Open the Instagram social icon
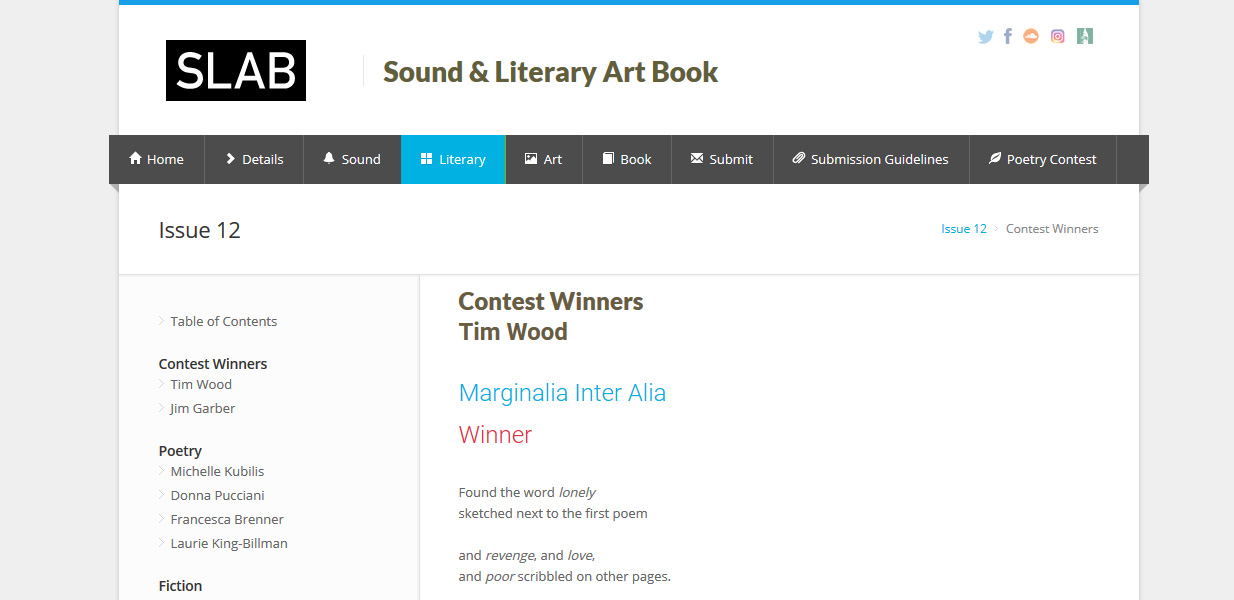The width and height of the screenshot is (1234, 600). (x=1058, y=36)
